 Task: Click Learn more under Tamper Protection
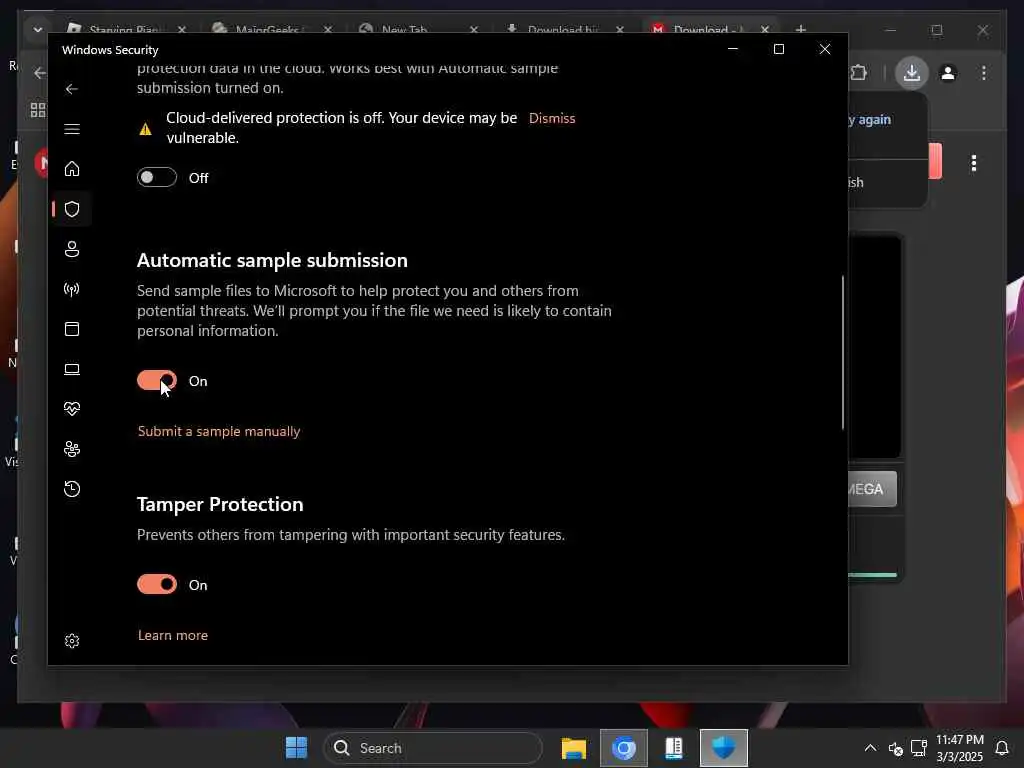[x=172, y=635]
